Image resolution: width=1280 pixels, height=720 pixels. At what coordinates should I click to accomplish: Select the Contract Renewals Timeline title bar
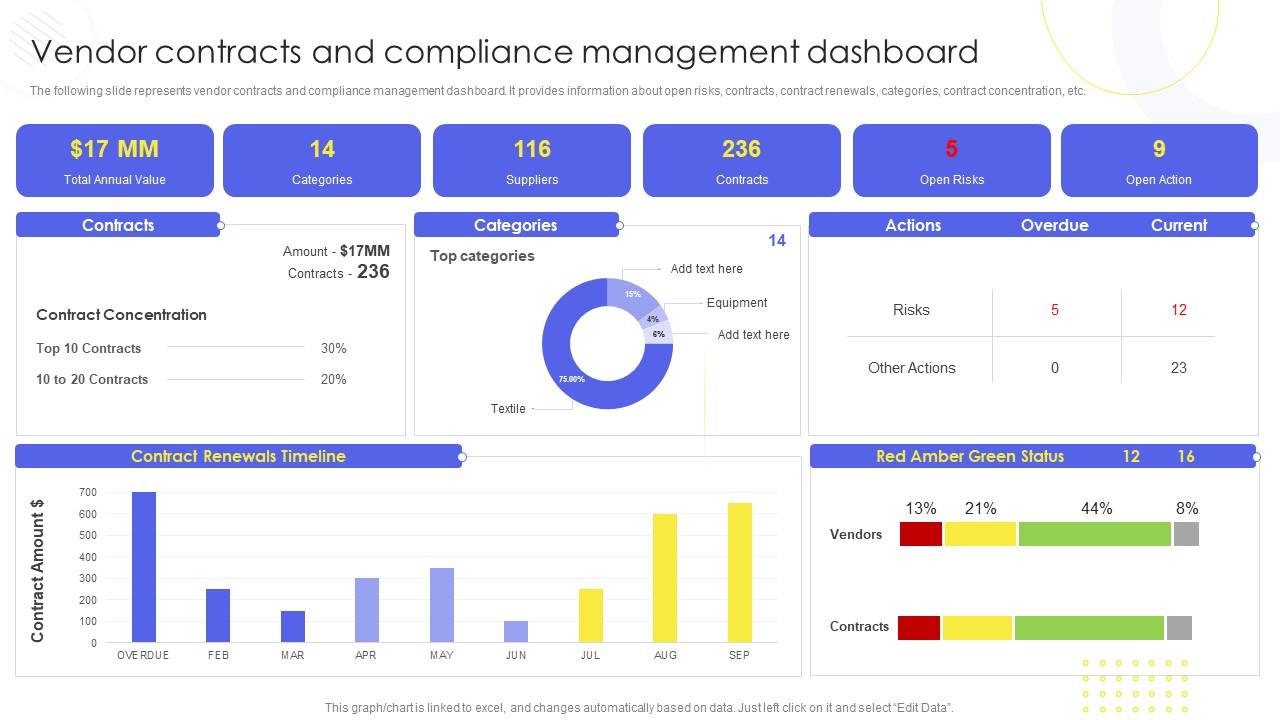[237, 456]
